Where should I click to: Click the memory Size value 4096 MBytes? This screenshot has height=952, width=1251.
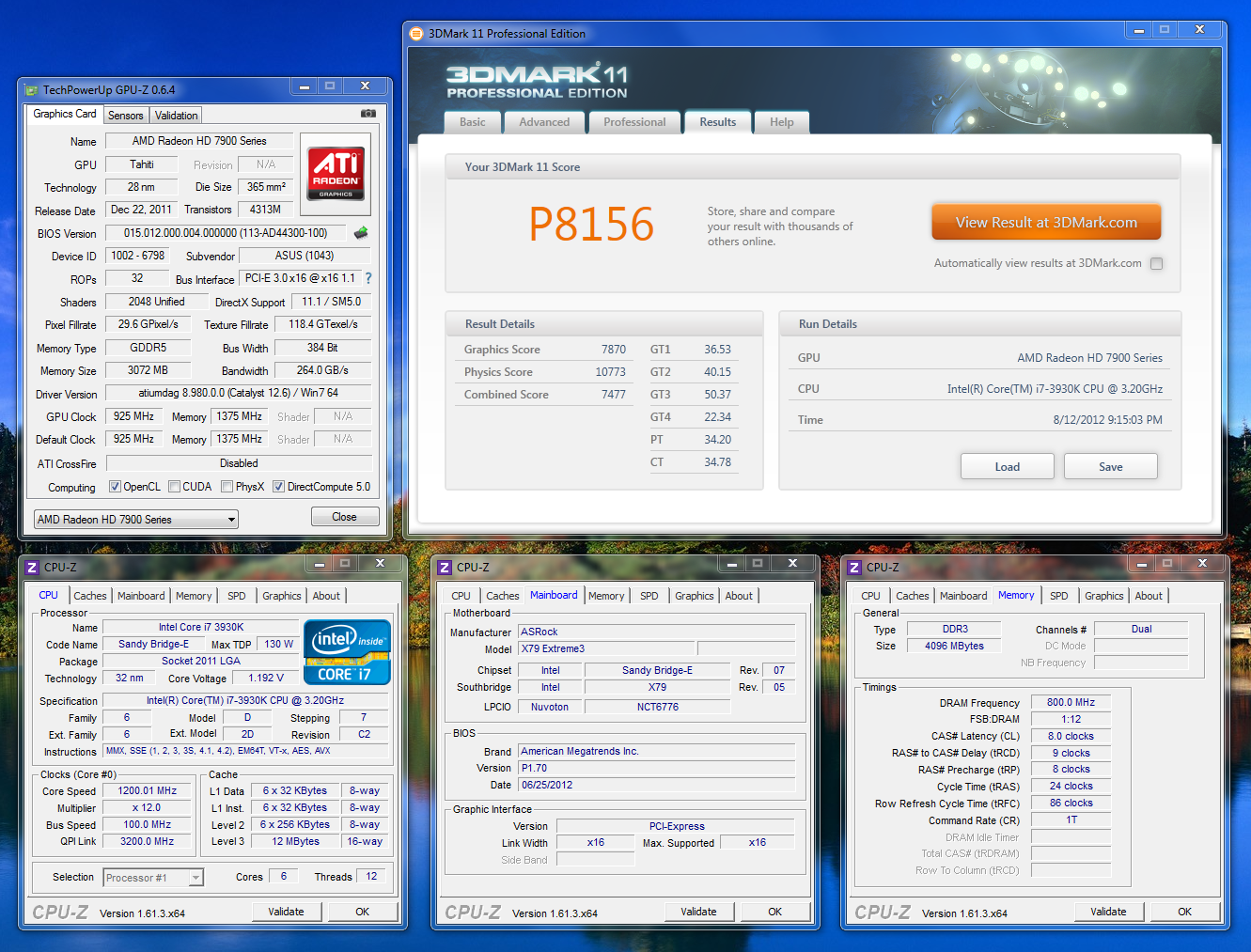click(955, 646)
